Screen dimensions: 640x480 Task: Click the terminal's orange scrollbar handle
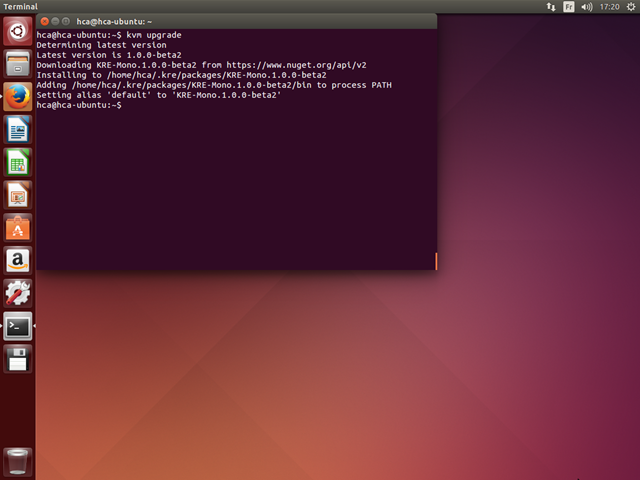point(436,261)
